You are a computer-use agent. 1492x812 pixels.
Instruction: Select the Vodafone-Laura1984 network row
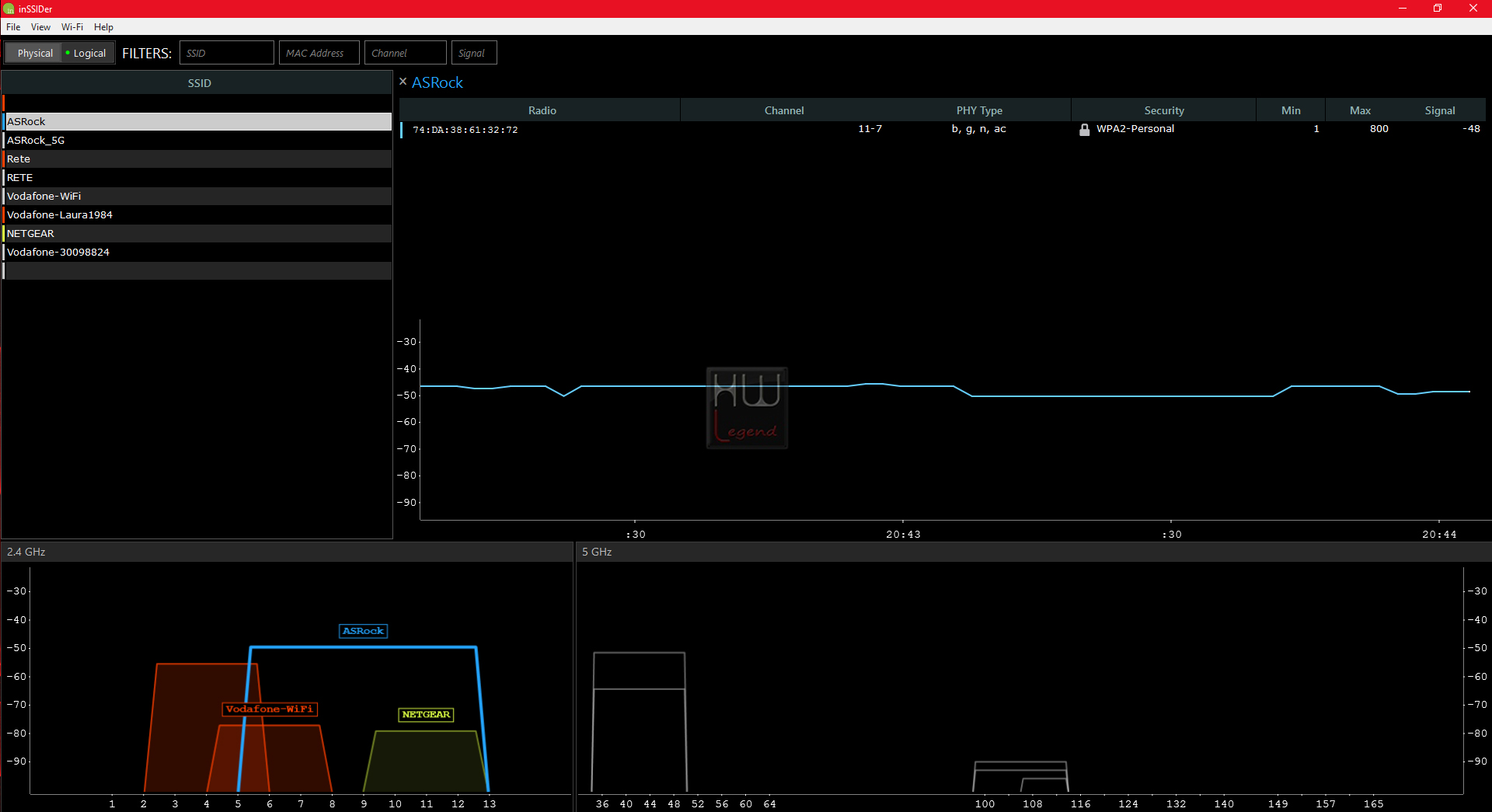point(197,214)
